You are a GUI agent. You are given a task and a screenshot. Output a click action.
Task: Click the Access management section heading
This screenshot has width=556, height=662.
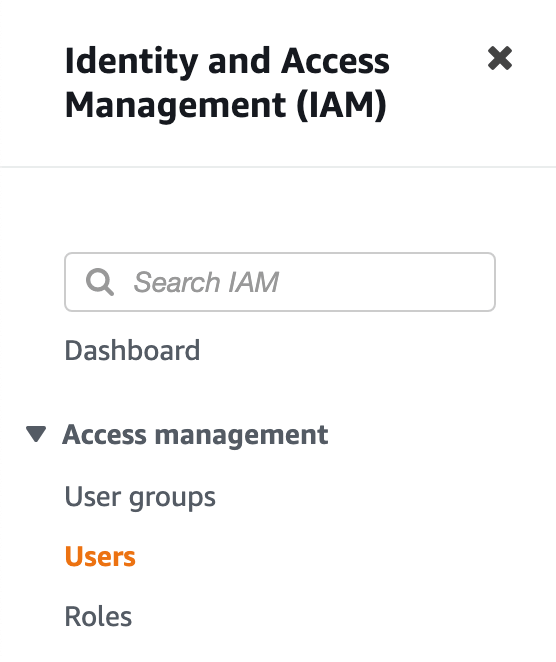[195, 435]
